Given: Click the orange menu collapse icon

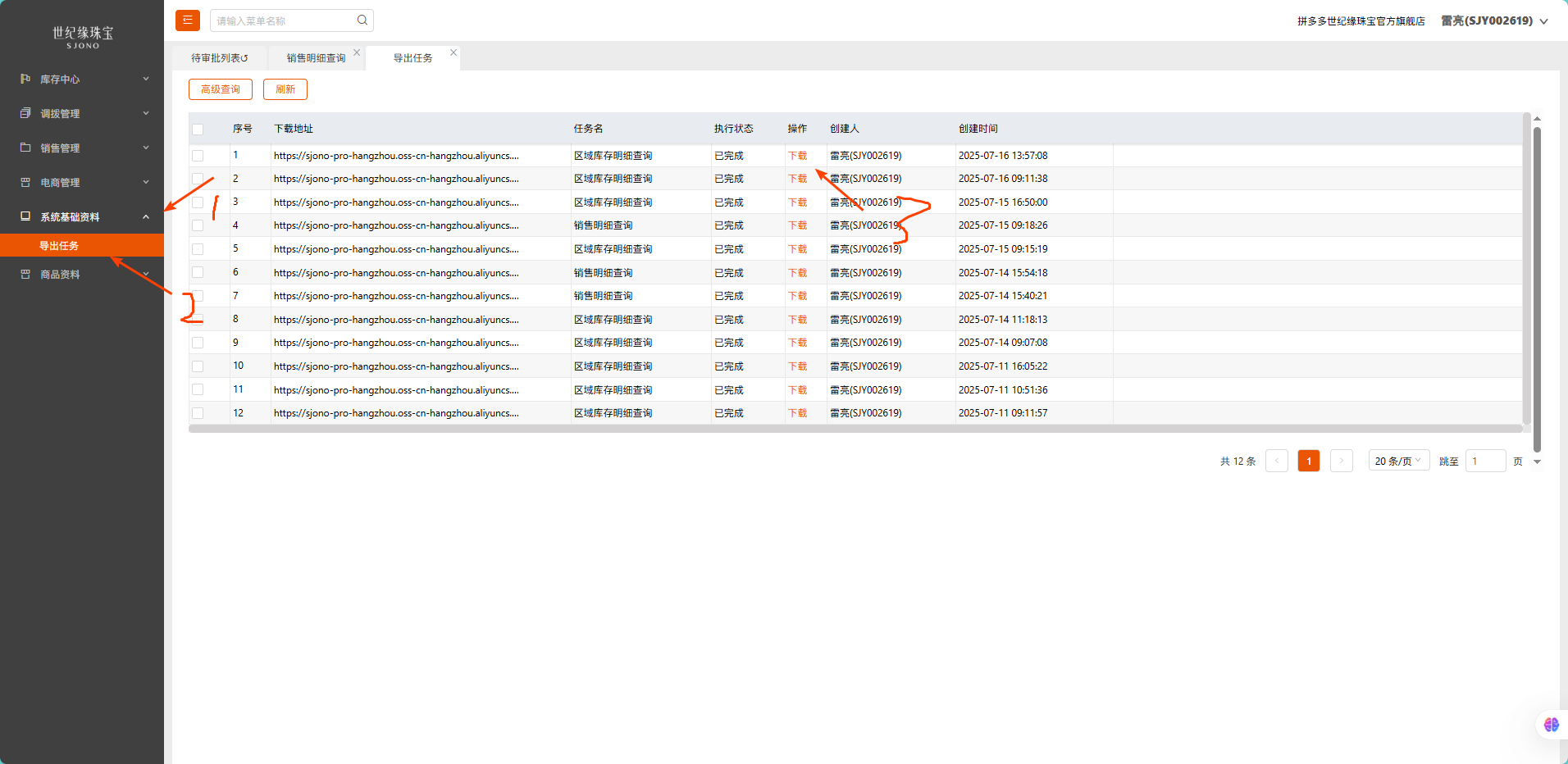Looking at the screenshot, I should (x=188, y=20).
